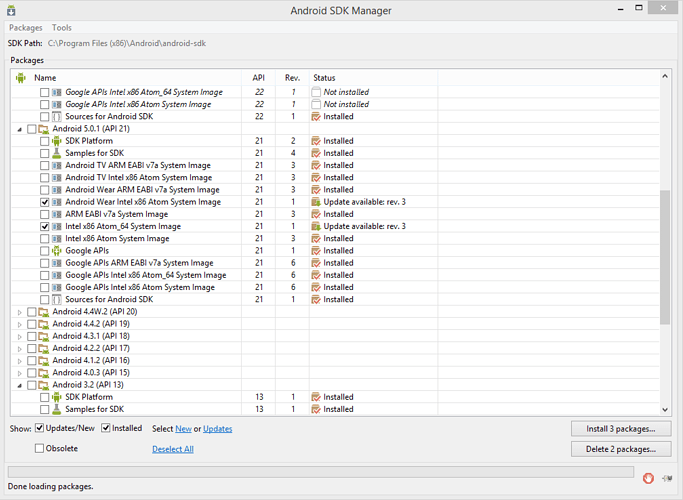Toggle the Installed filter checkbox
This screenshot has width=683, height=500.
click(x=105, y=428)
